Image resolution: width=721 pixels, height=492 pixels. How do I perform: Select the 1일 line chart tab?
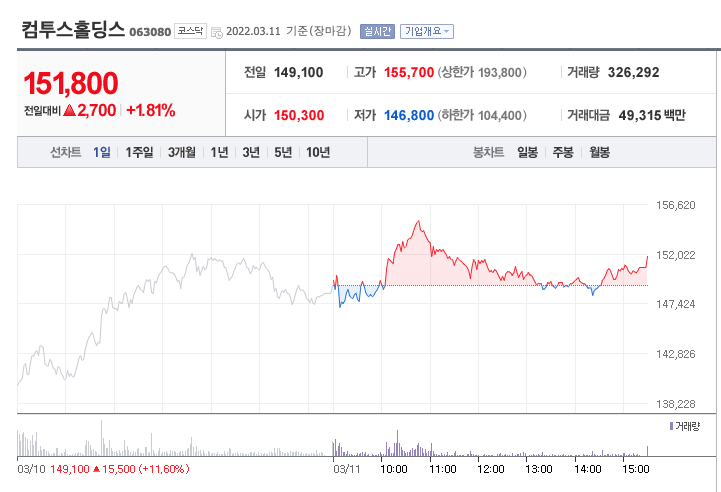pyautogui.click(x=102, y=152)
